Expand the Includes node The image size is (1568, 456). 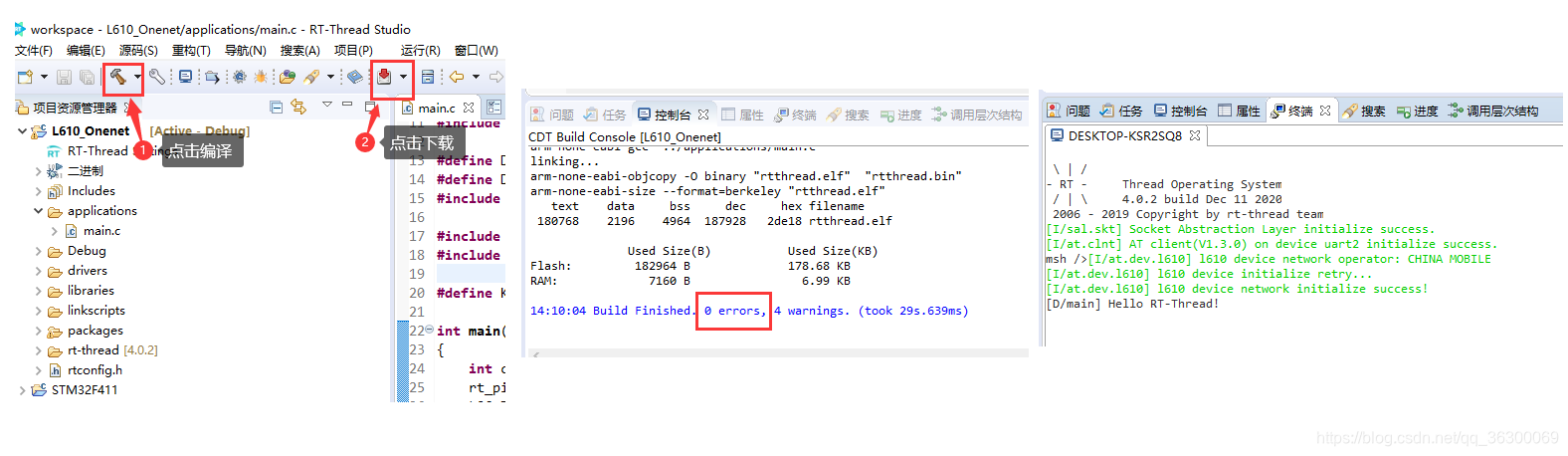click(38, 191)
